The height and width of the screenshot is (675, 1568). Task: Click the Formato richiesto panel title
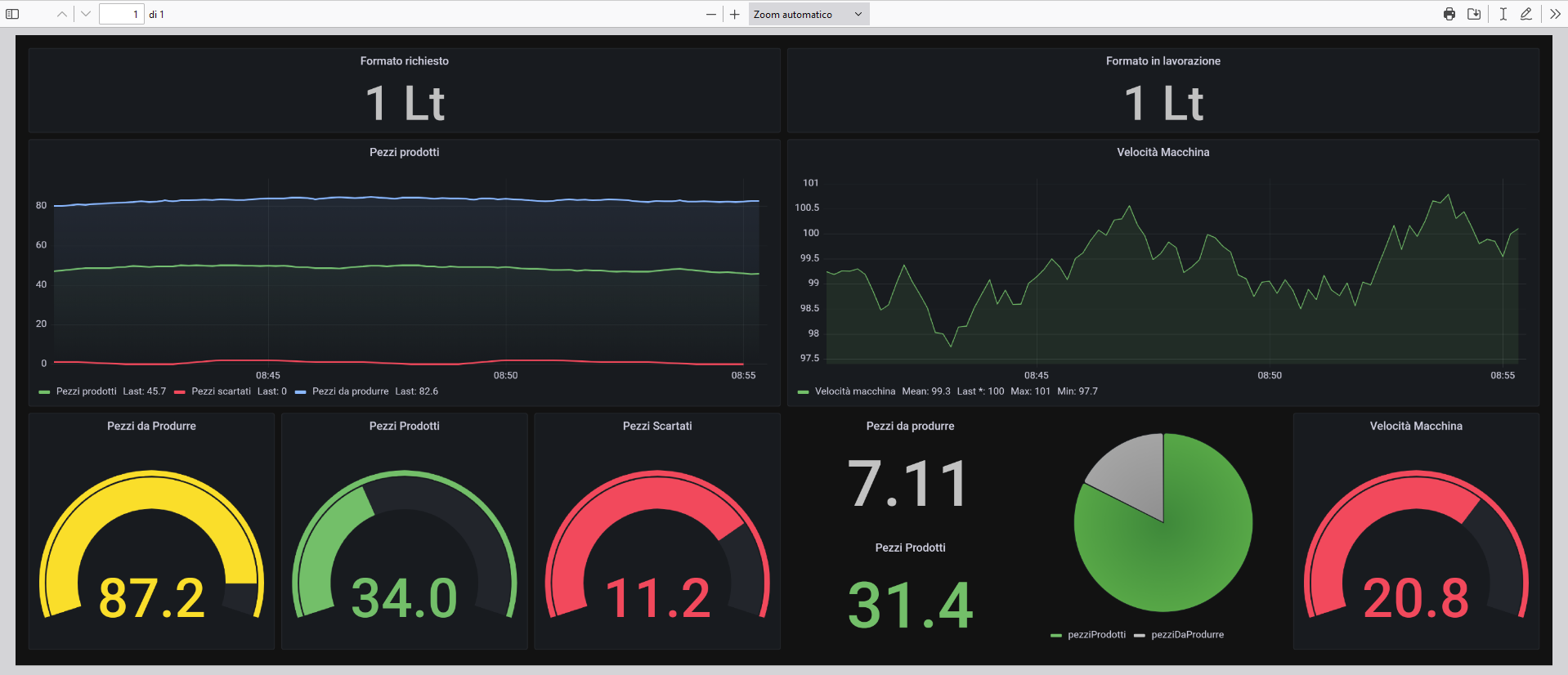click(x=404, y=61)
